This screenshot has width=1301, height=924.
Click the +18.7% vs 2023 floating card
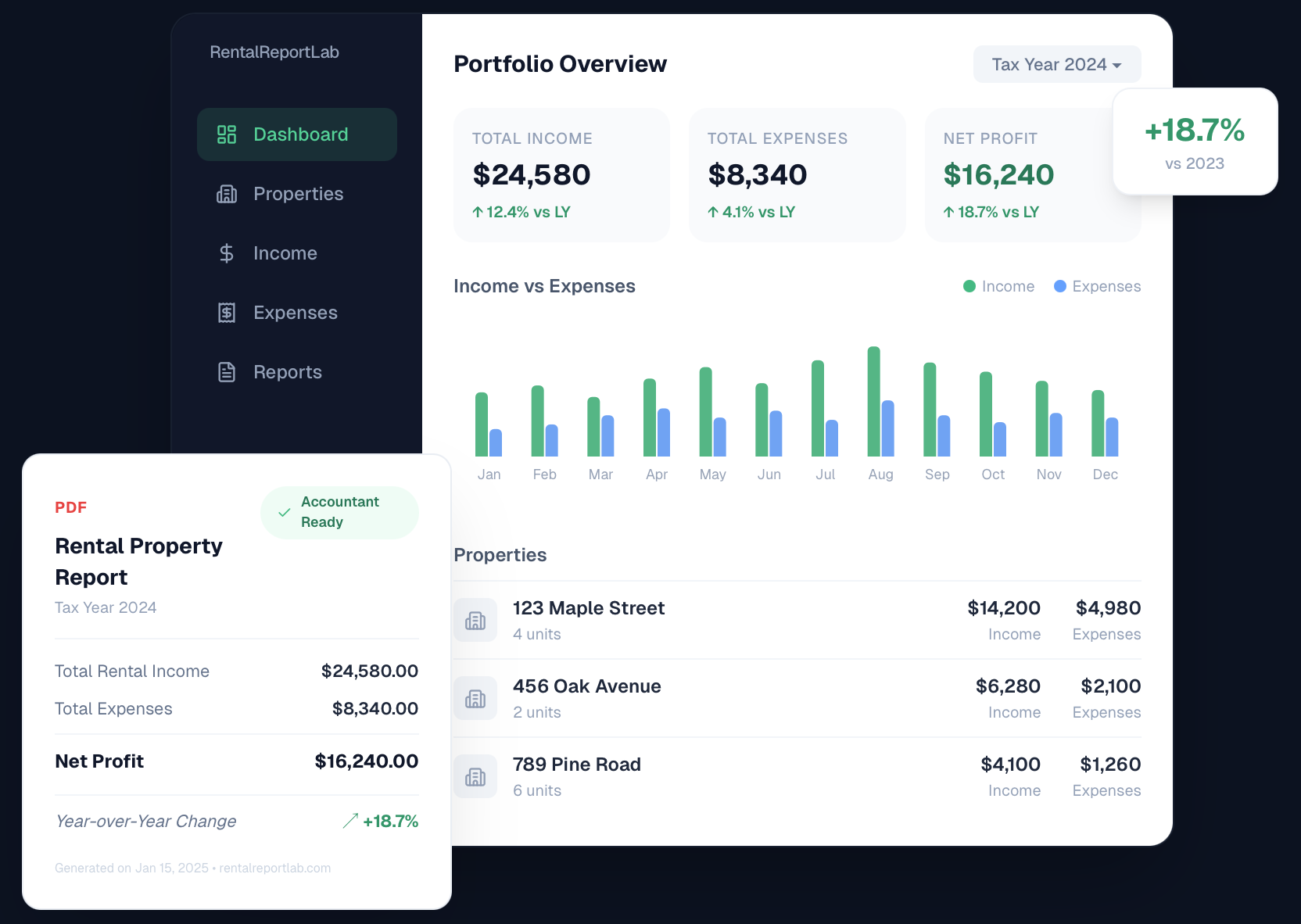click(x=1195, y=142)
